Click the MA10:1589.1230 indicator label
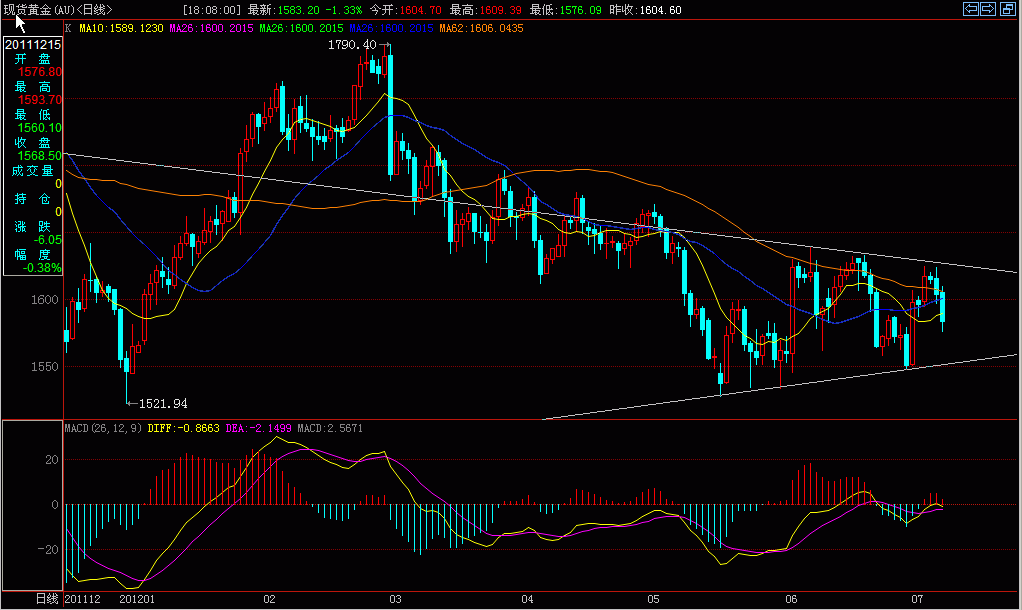Image resolution: width=1022 pixels, height=610 pixels. 121,28
